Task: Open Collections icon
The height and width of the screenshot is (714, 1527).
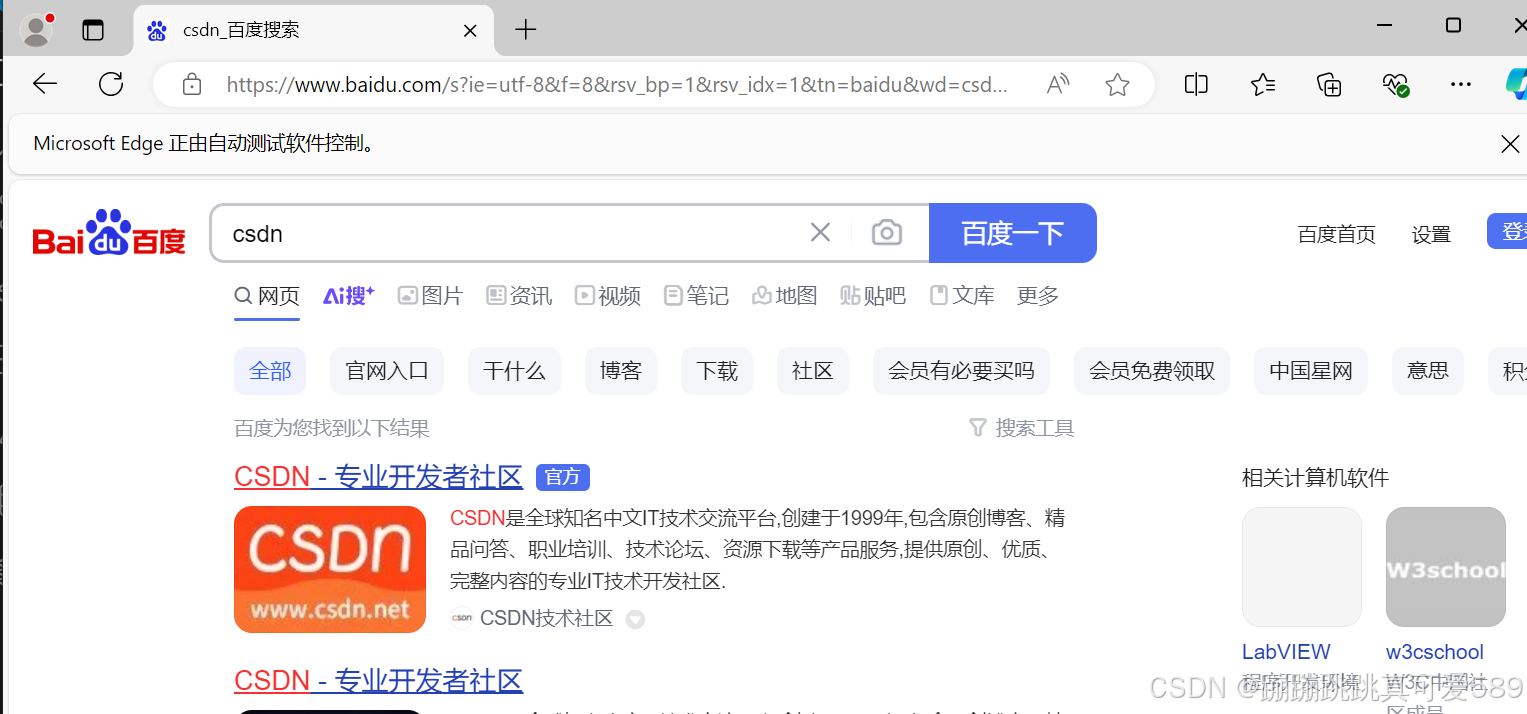Action: [1329, 84]
